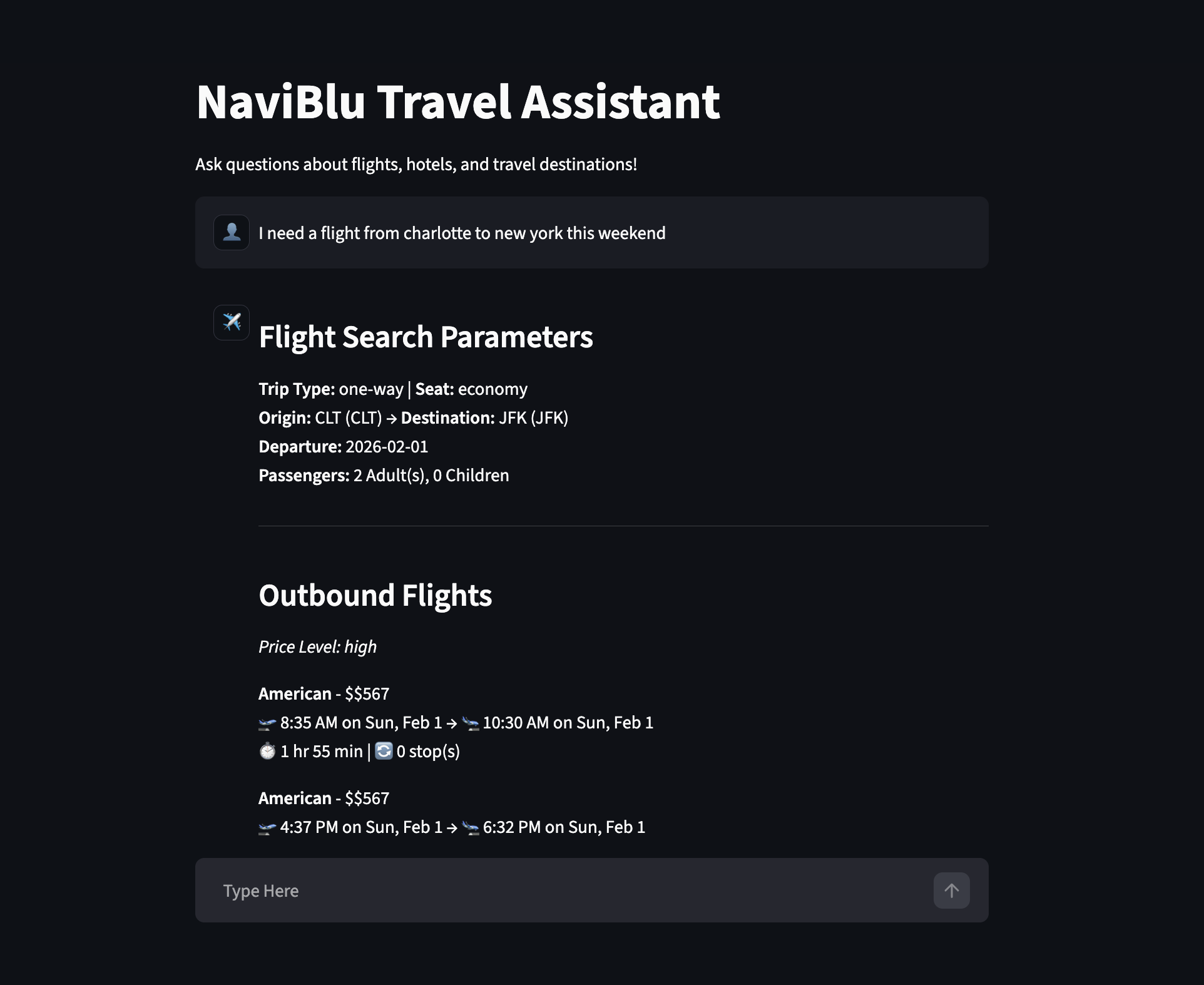Click the Departure date 2026-02-01
The height and width of the screenshot is (985, 1204).
pos(343,446)
